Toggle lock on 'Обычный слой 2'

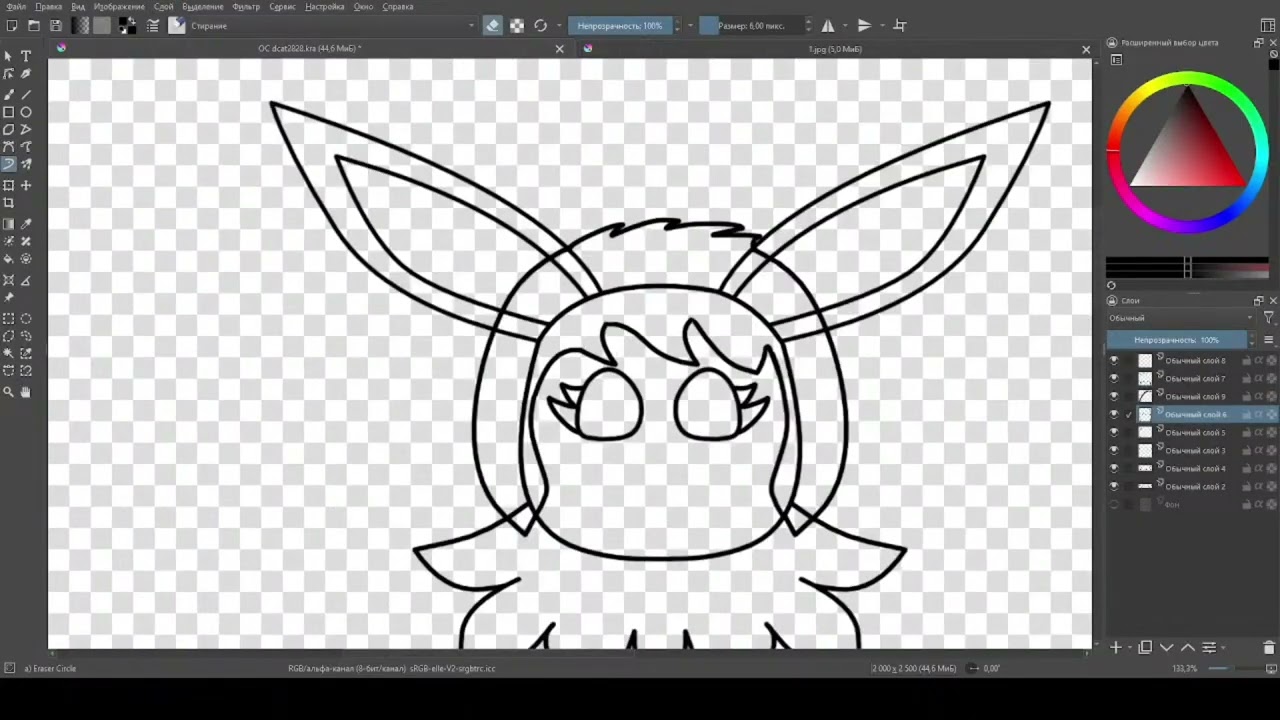[x=1247, y=487]
